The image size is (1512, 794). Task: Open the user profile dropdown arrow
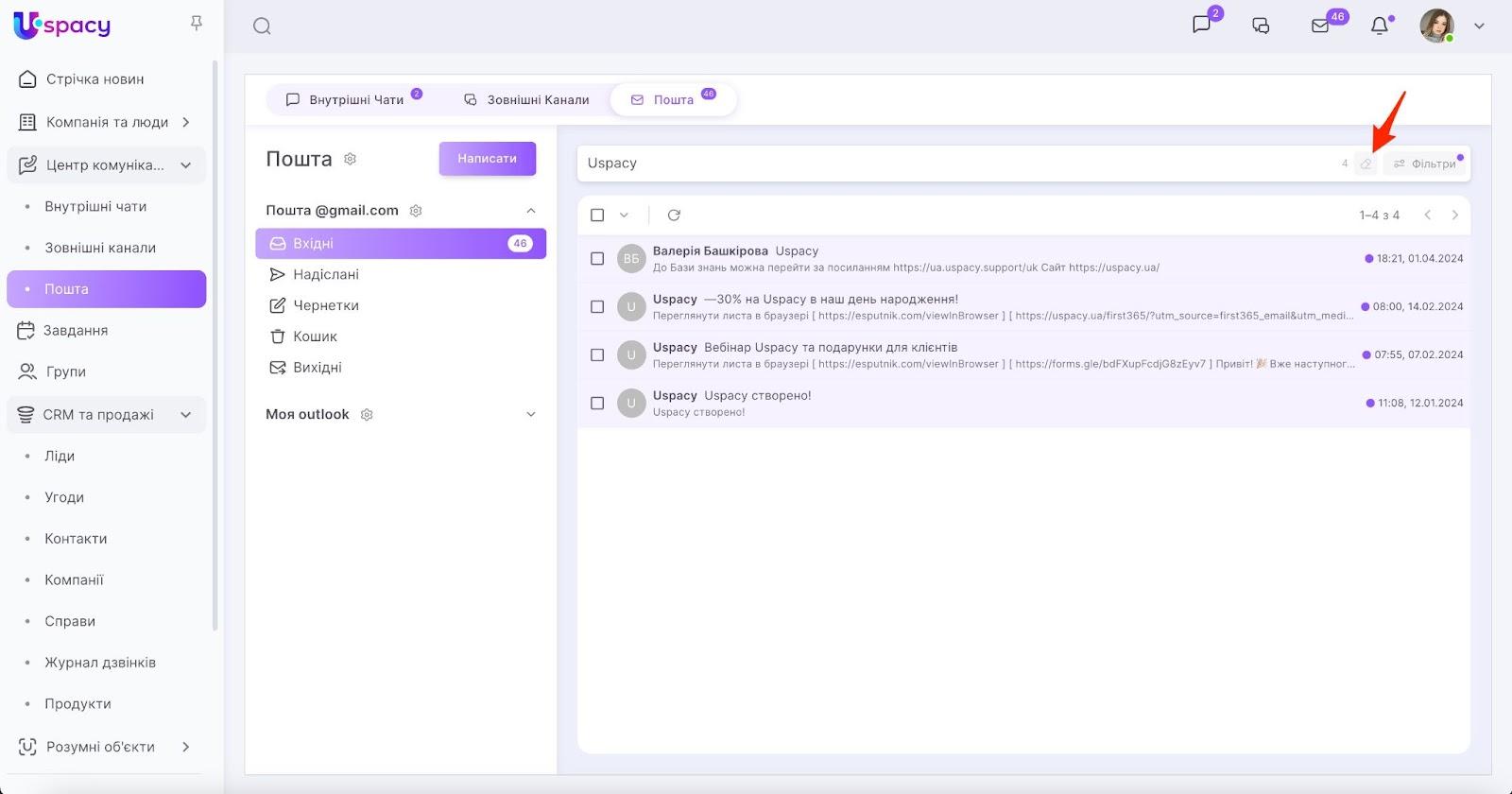click(x=1479, y=26)
